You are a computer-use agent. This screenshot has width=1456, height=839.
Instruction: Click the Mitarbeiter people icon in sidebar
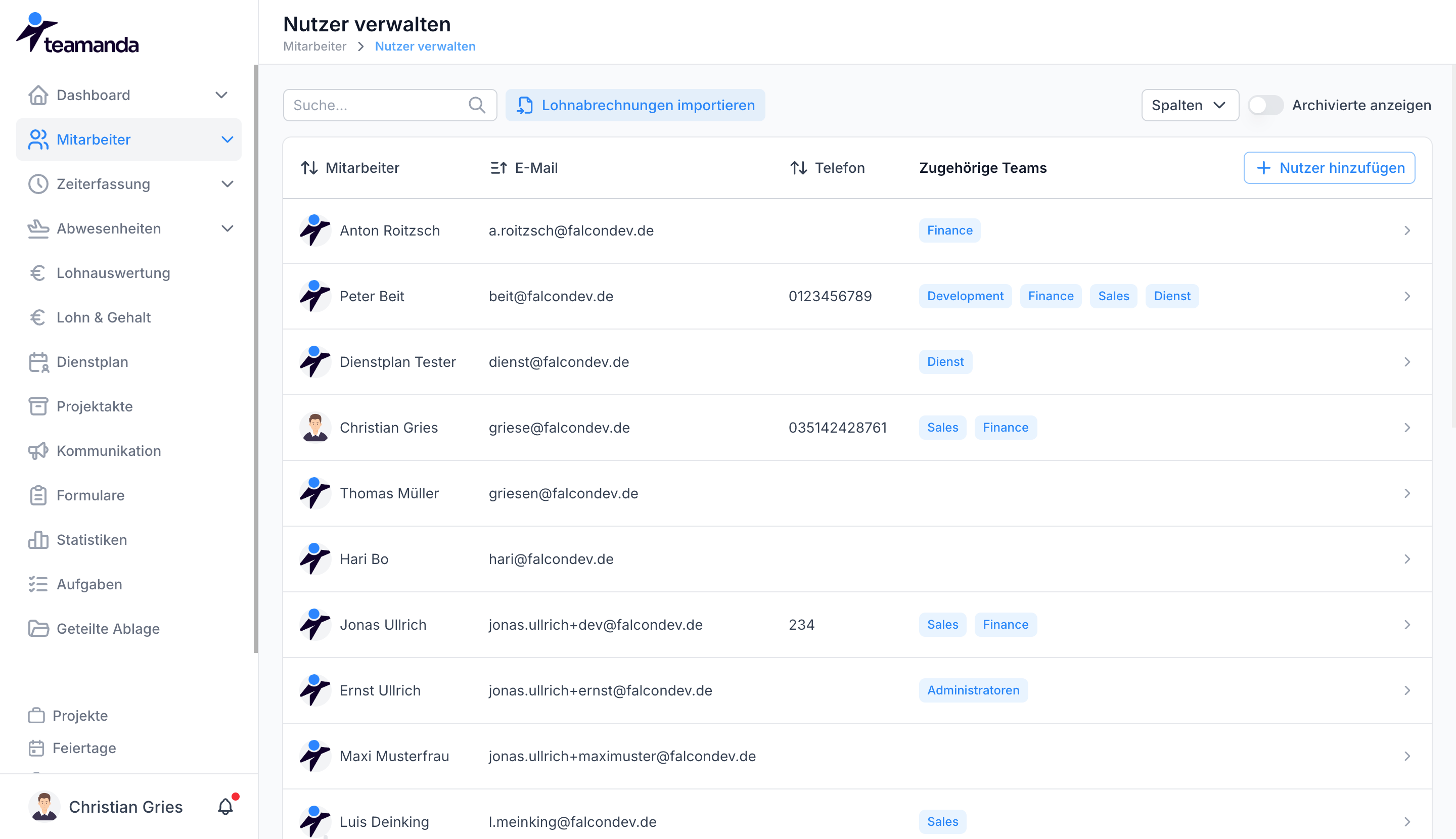click(38, 139)
